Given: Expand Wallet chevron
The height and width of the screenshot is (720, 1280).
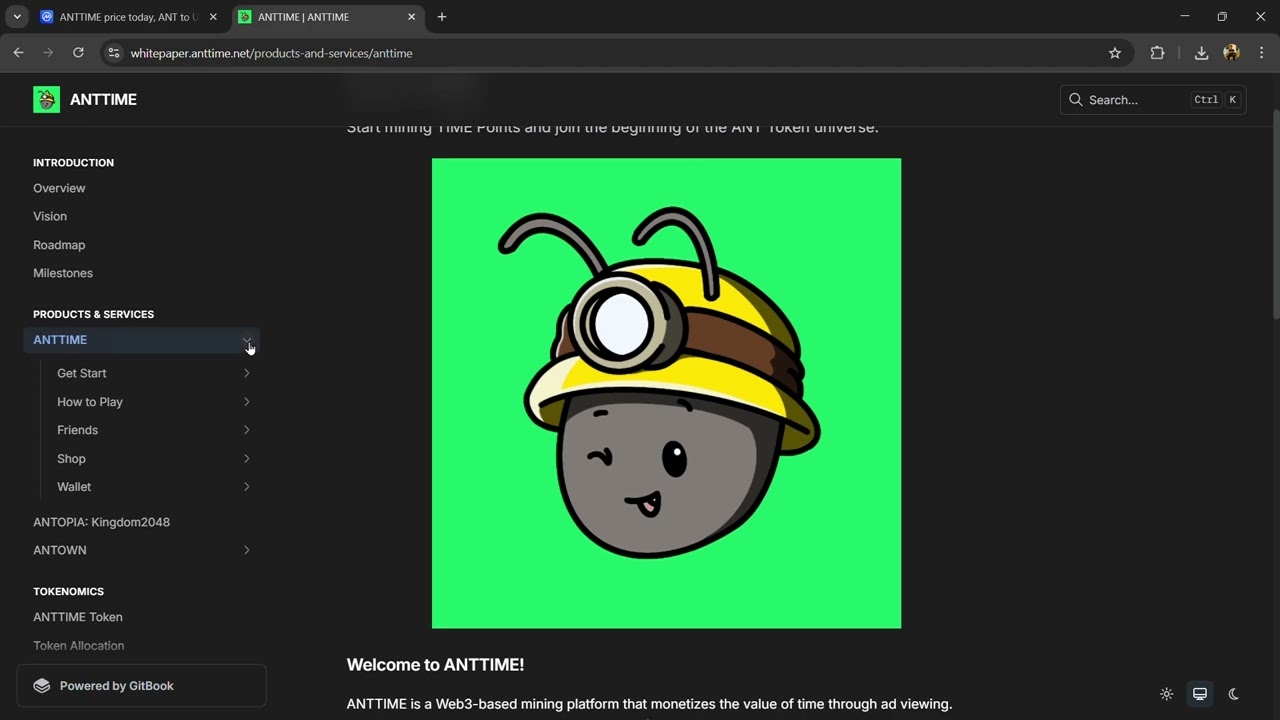Looking at the screenshot, I should click(246, 487).
